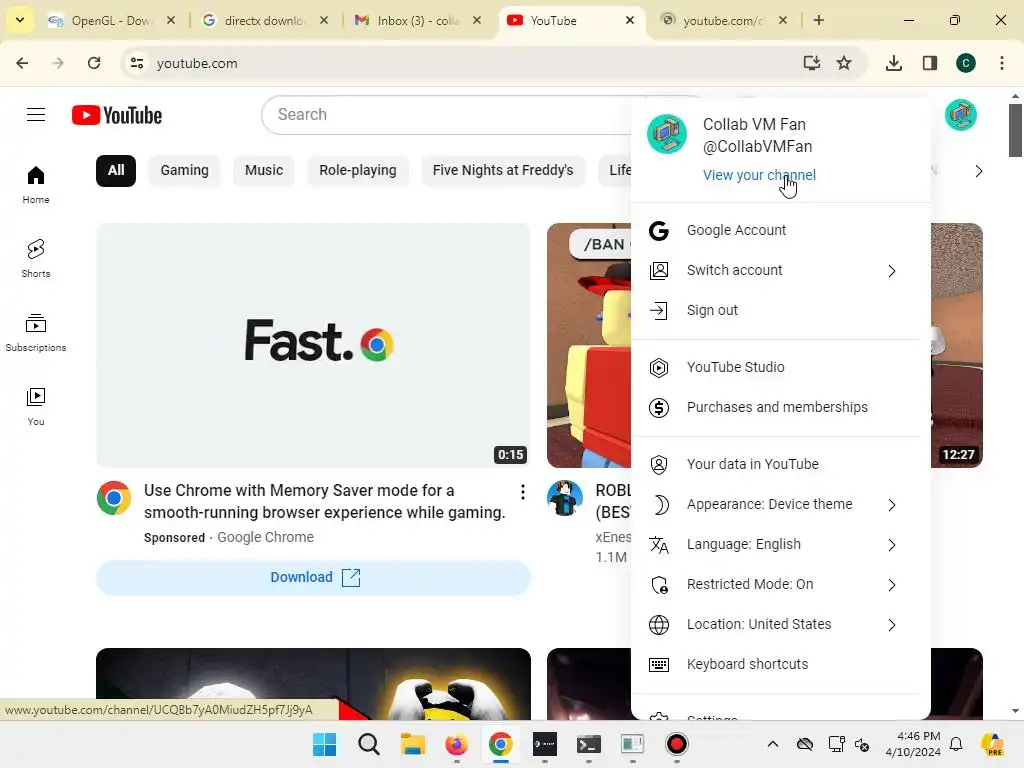This screenshot has height=768, width=1024.
Task: Select the Music filter chip
Action: [264, 170]
